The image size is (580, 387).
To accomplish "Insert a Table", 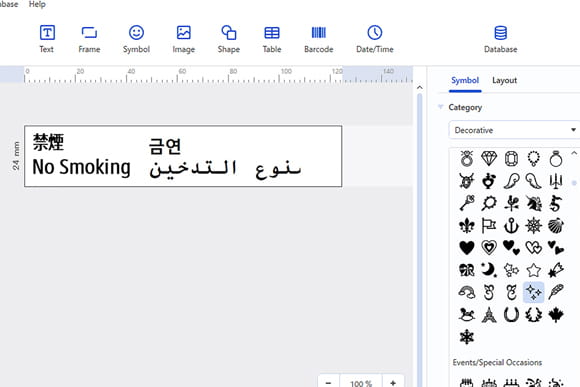I will tap(272, 39).
